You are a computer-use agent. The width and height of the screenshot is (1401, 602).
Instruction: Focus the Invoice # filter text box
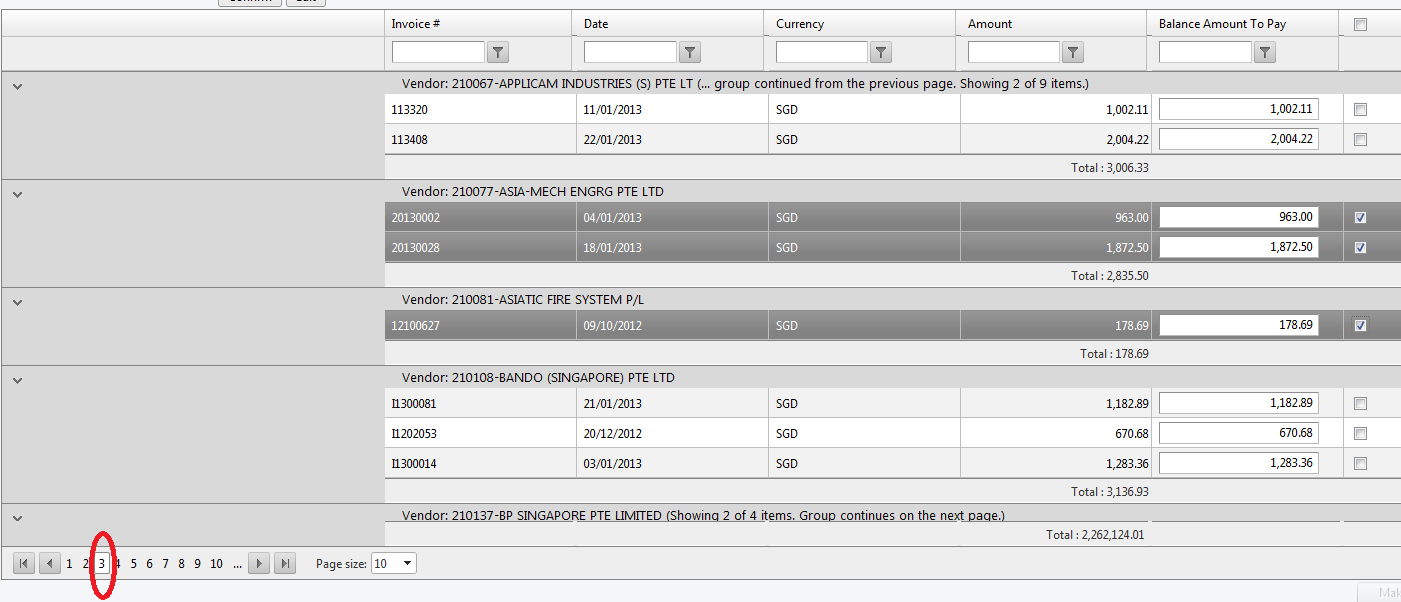438,52
